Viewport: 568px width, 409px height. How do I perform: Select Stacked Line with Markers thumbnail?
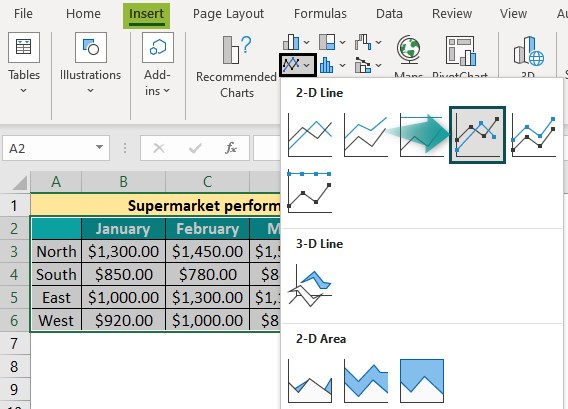534,135
